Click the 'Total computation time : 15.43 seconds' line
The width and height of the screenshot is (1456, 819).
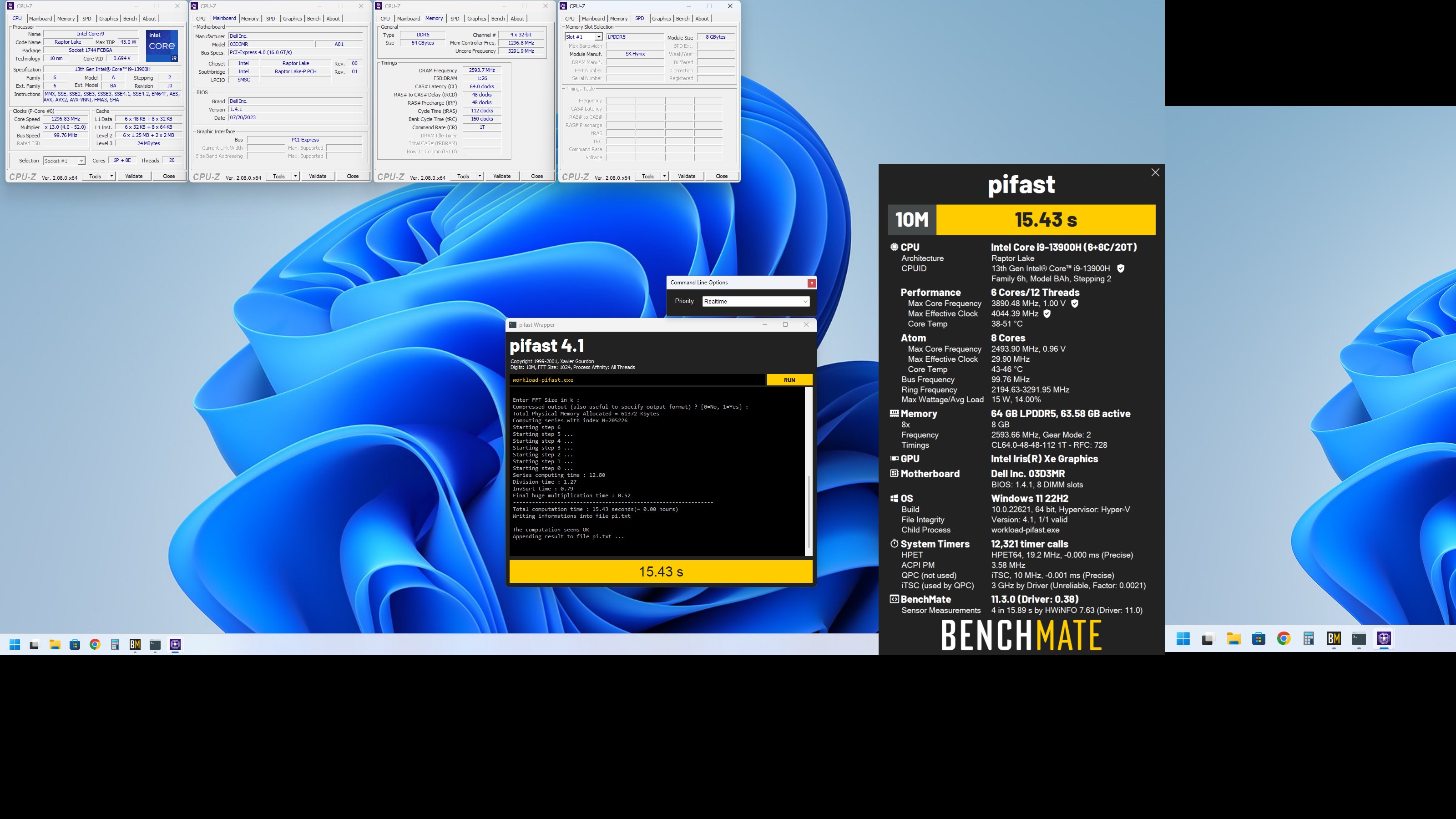[x=595, y=509]
